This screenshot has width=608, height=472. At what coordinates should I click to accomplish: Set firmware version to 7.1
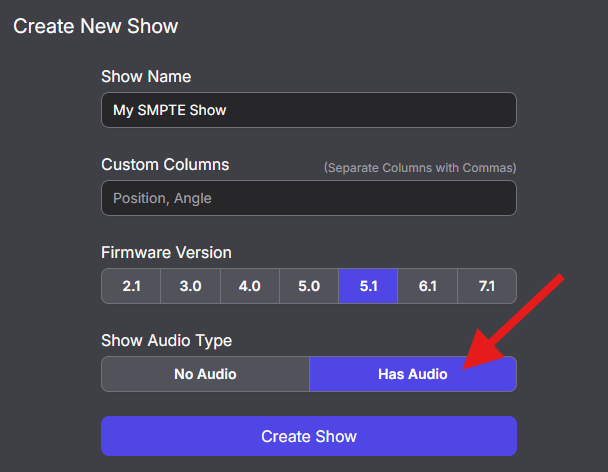(x=487, y=286)
